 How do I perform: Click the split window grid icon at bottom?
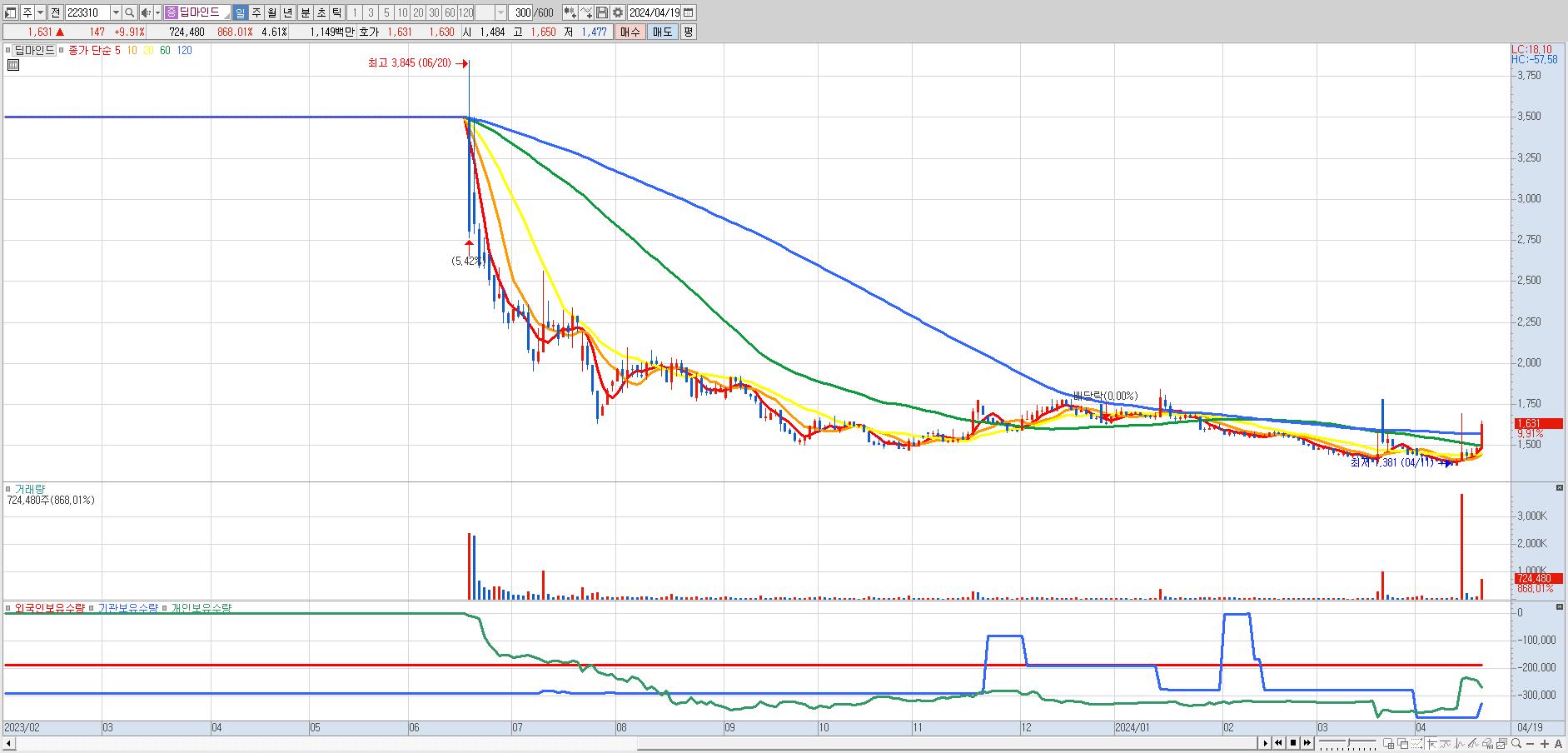tap(1389, 743)
